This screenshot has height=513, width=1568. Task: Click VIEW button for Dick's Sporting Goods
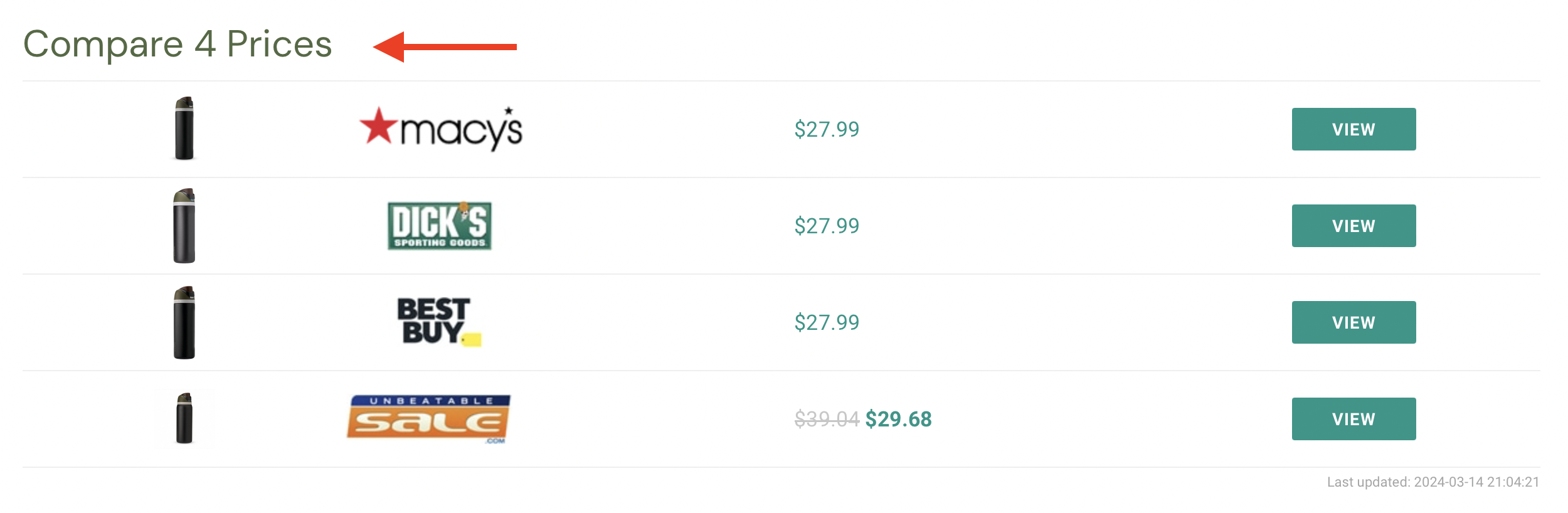(1353, 226)
